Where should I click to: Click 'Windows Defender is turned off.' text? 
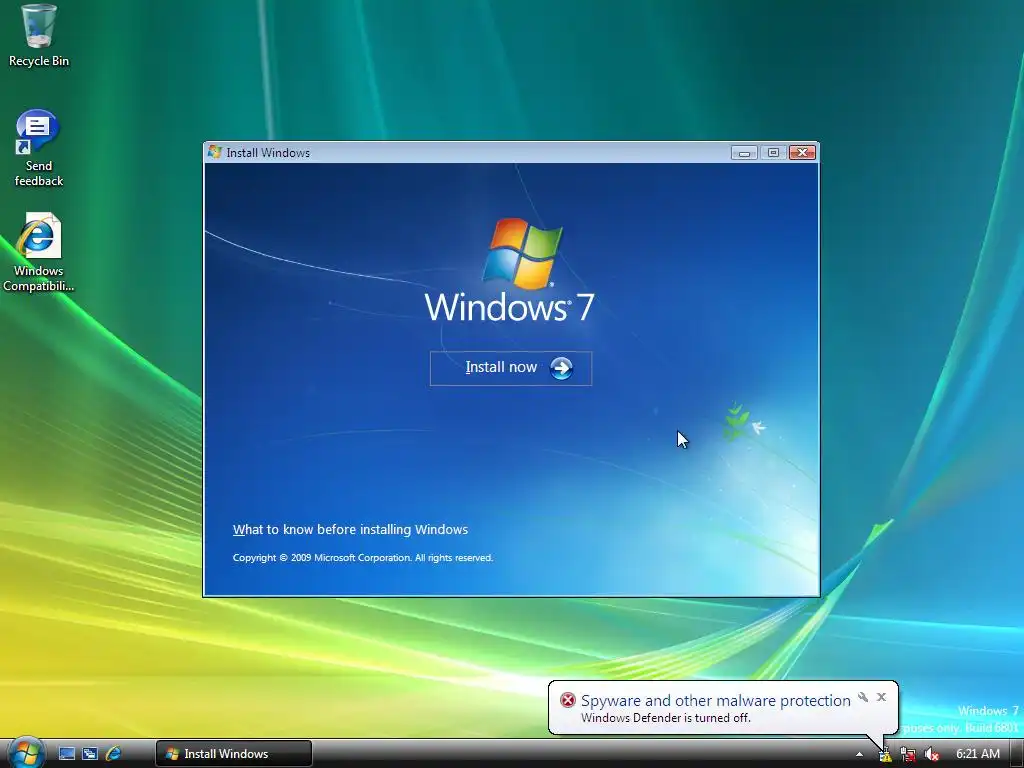click(665, 718)
